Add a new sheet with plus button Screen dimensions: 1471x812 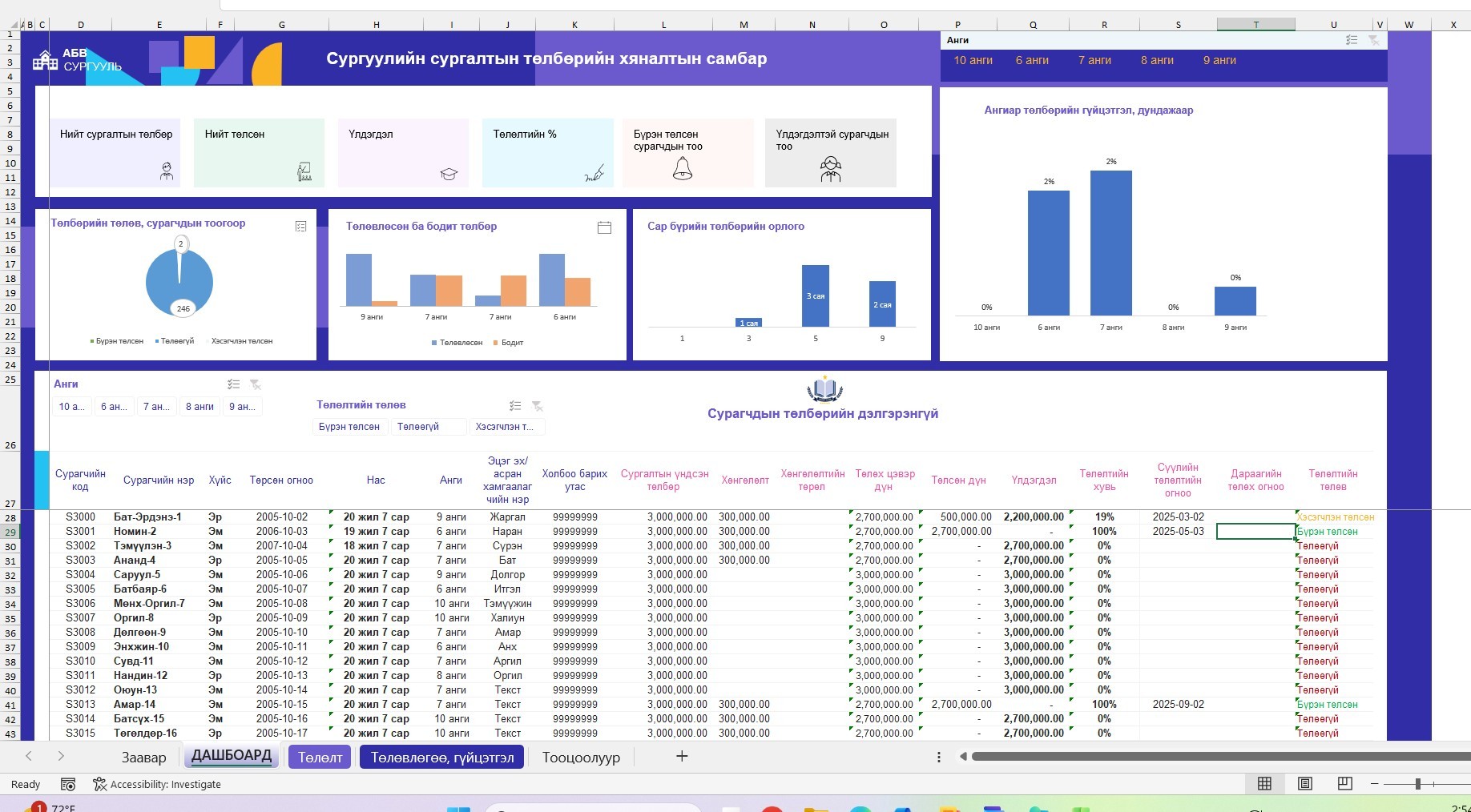(x=682, y=756)
